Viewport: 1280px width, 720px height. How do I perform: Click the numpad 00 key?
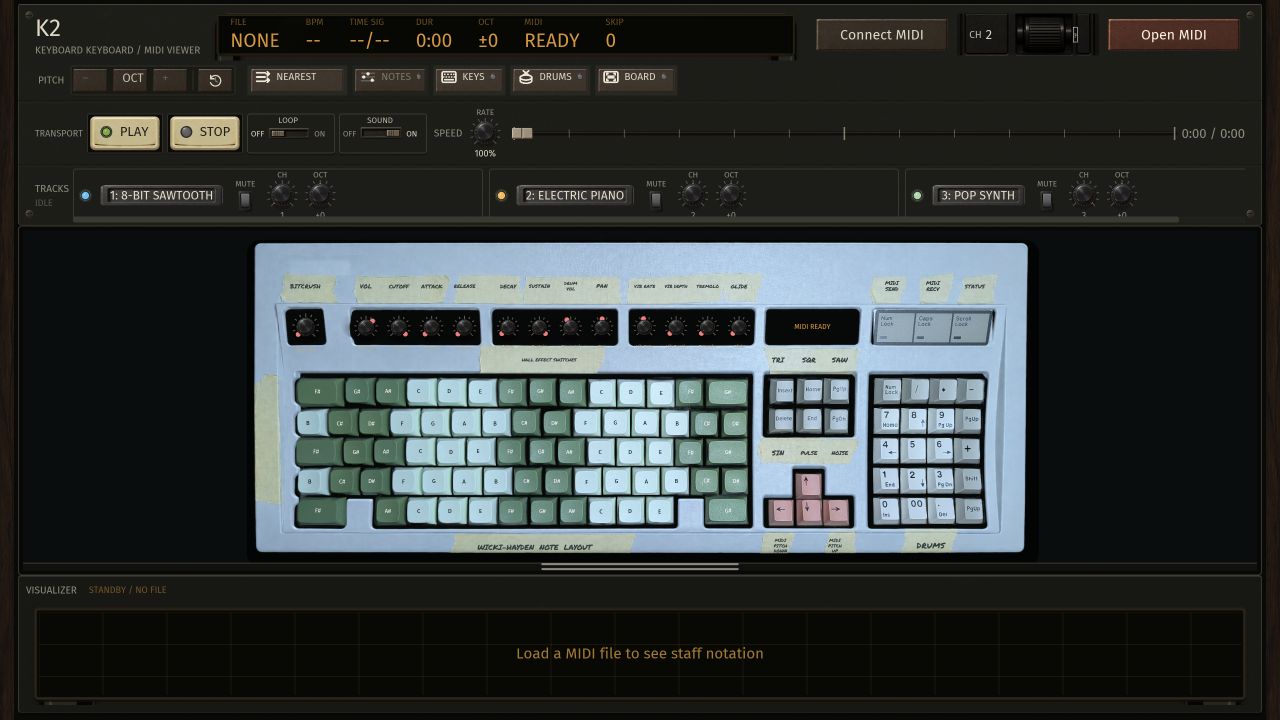click(x=915, y=508)
